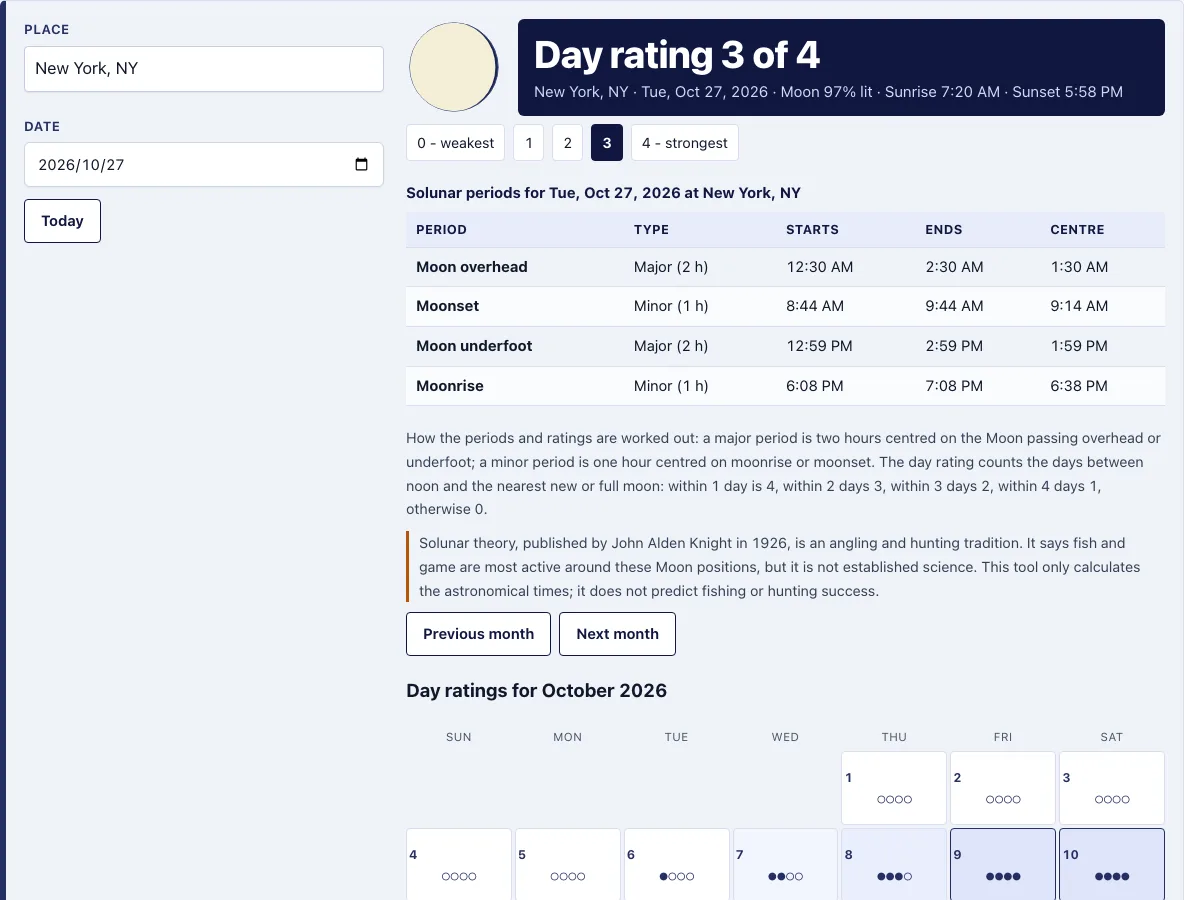The image size is (1184, 900).
Task: Click the PERIOD column header
Action: click(442, 230)
